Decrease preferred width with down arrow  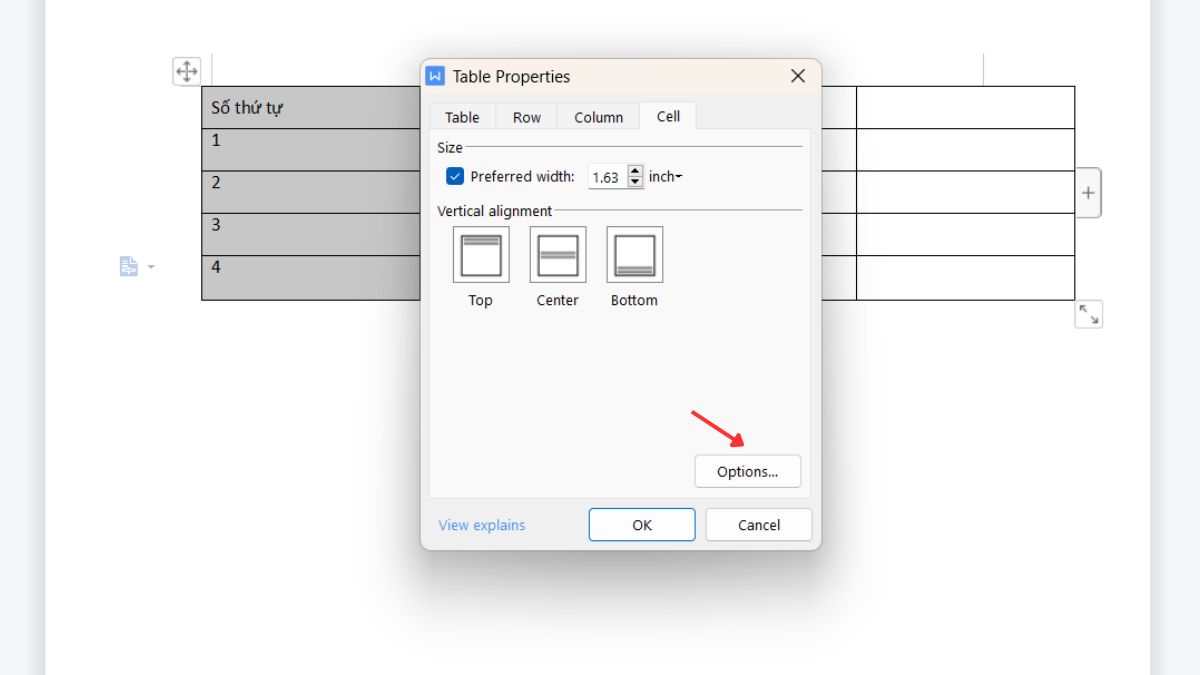pyautogui.click(x=635, y=183)
